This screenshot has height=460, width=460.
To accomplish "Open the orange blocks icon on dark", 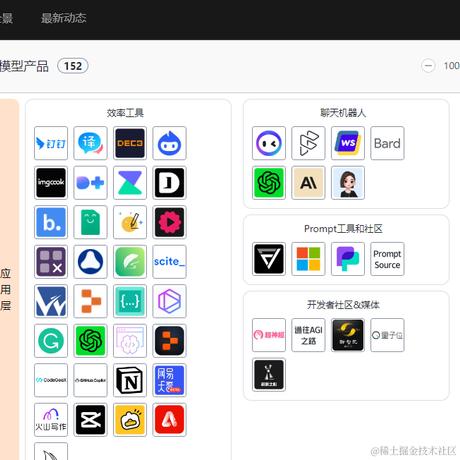I will (x=169, y=341).
